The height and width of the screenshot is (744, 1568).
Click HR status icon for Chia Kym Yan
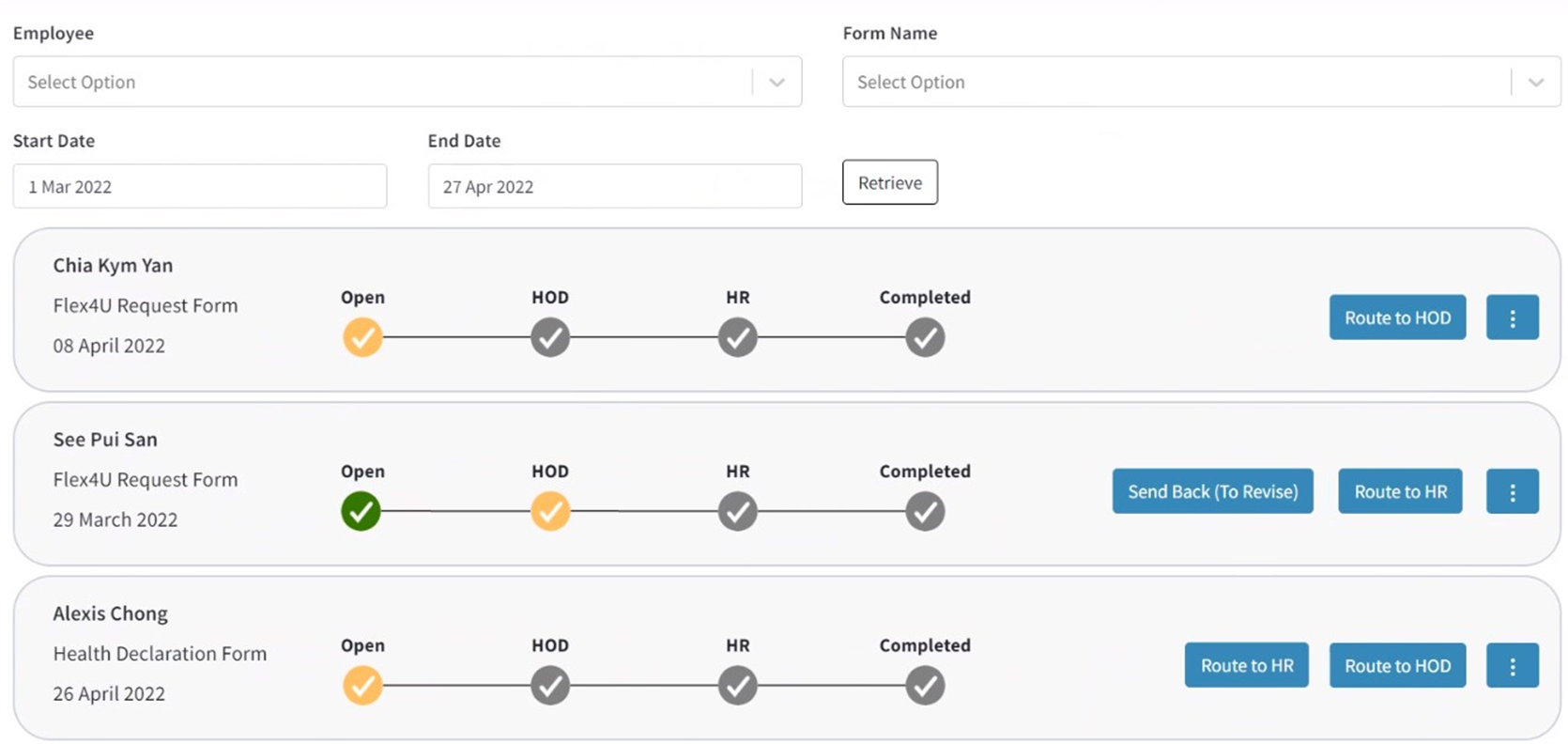click(738, 337)
